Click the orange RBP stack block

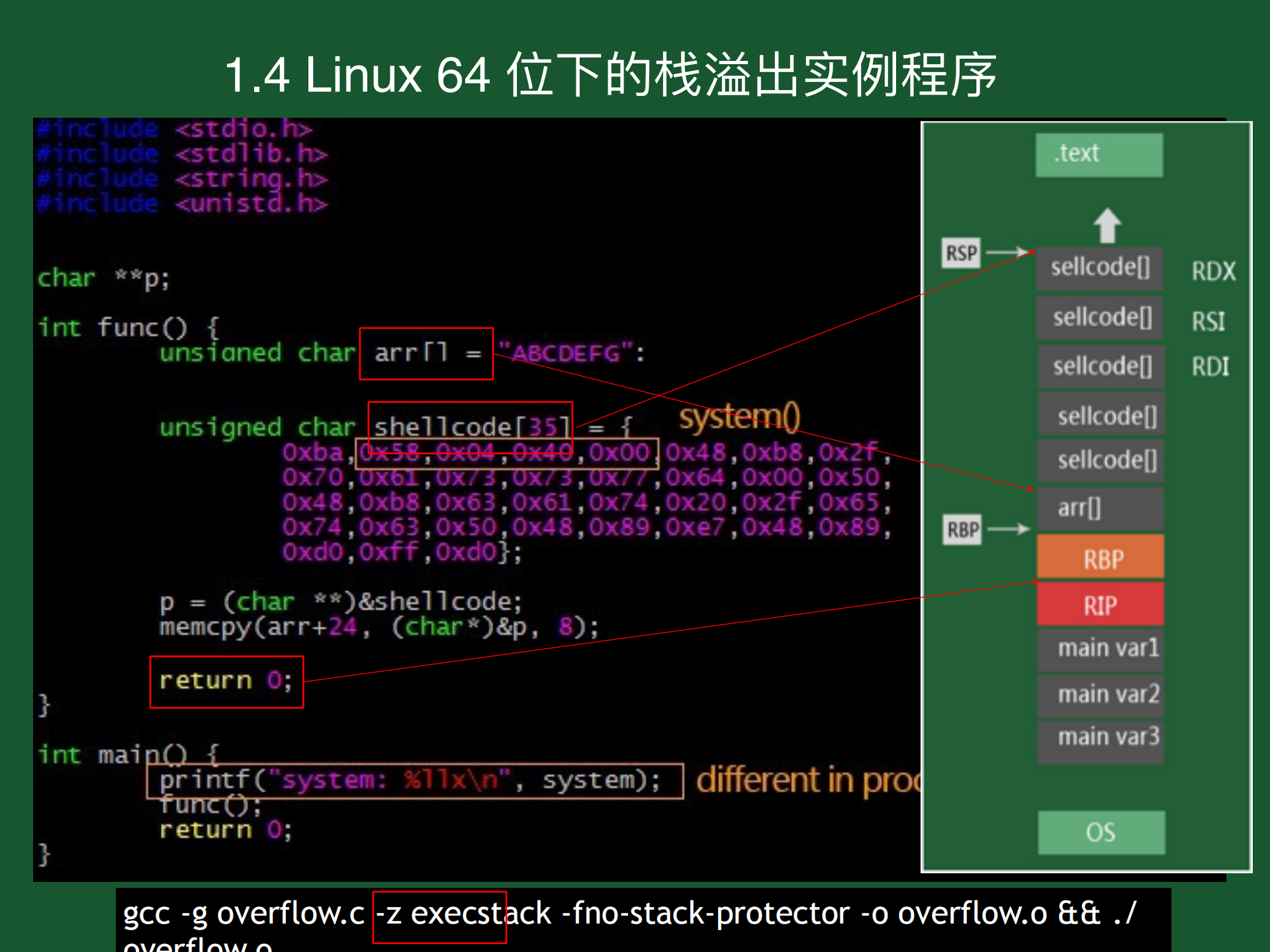[x=1100, y=557]
